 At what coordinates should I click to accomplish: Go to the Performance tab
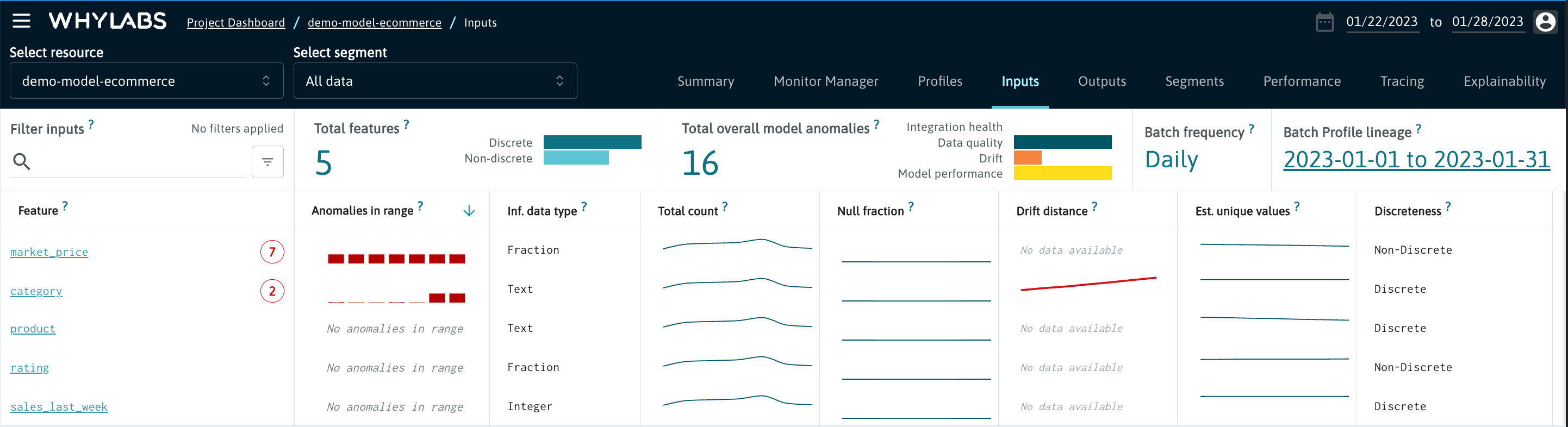tap(1302, 81)
